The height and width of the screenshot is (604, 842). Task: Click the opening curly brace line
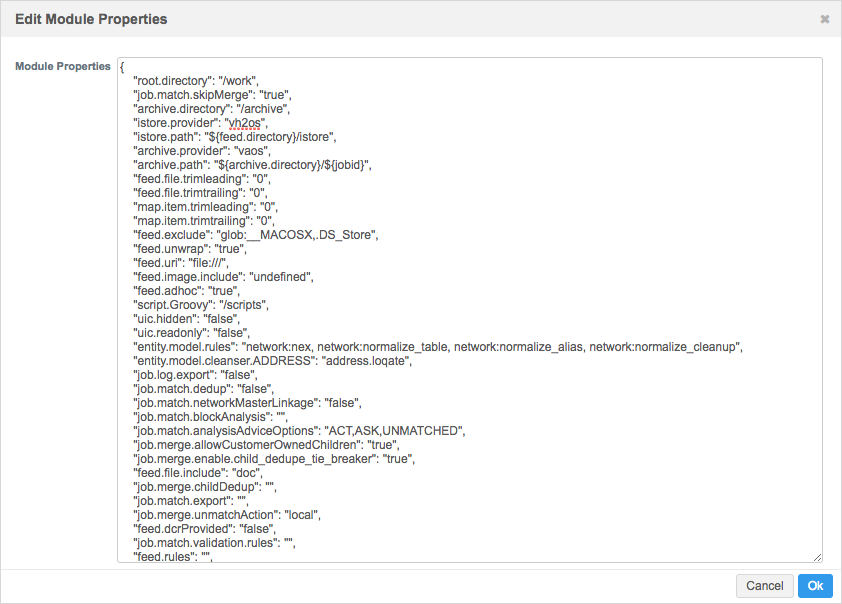click(122, 67)
